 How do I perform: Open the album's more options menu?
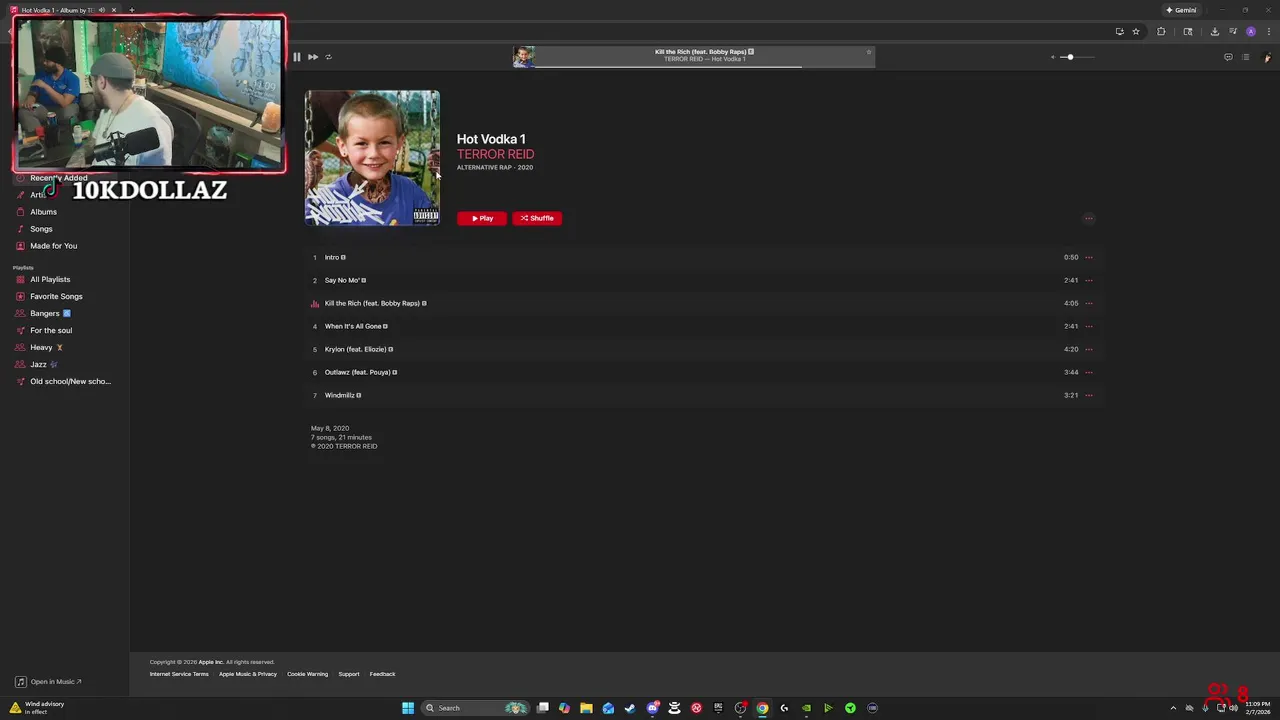(x=1089, y=218)
